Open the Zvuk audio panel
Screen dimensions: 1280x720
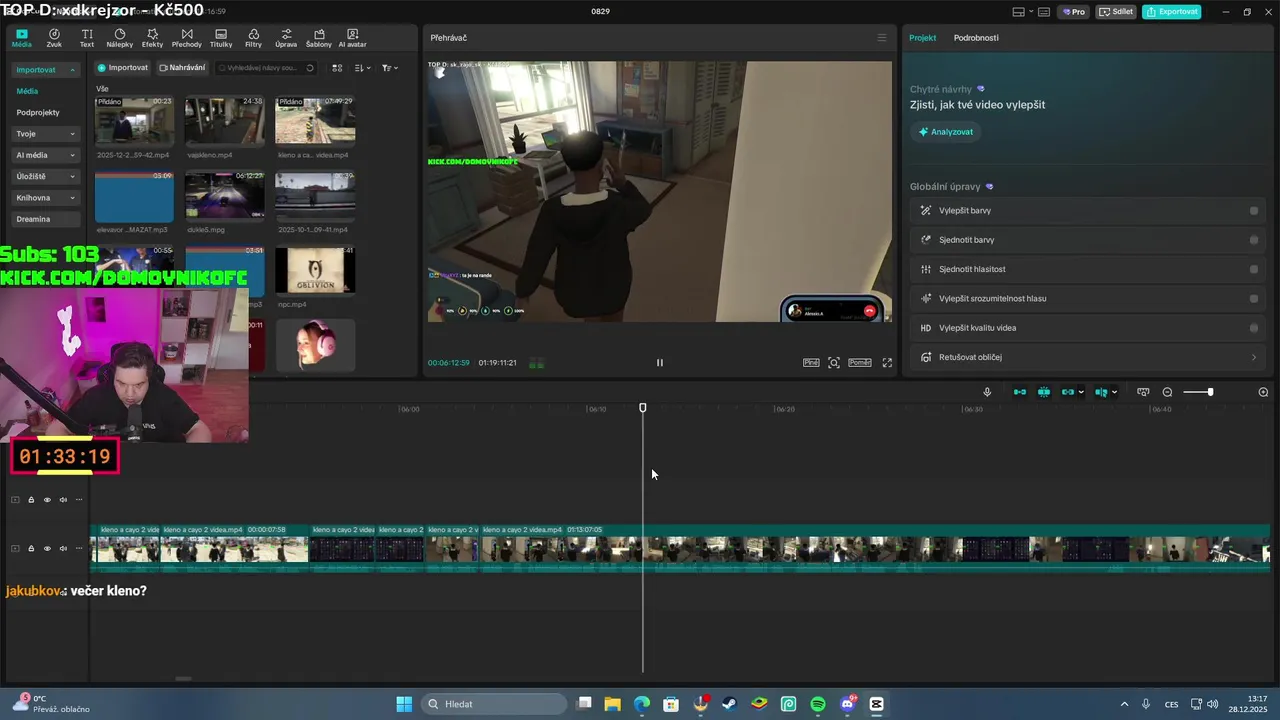[54, 38]
